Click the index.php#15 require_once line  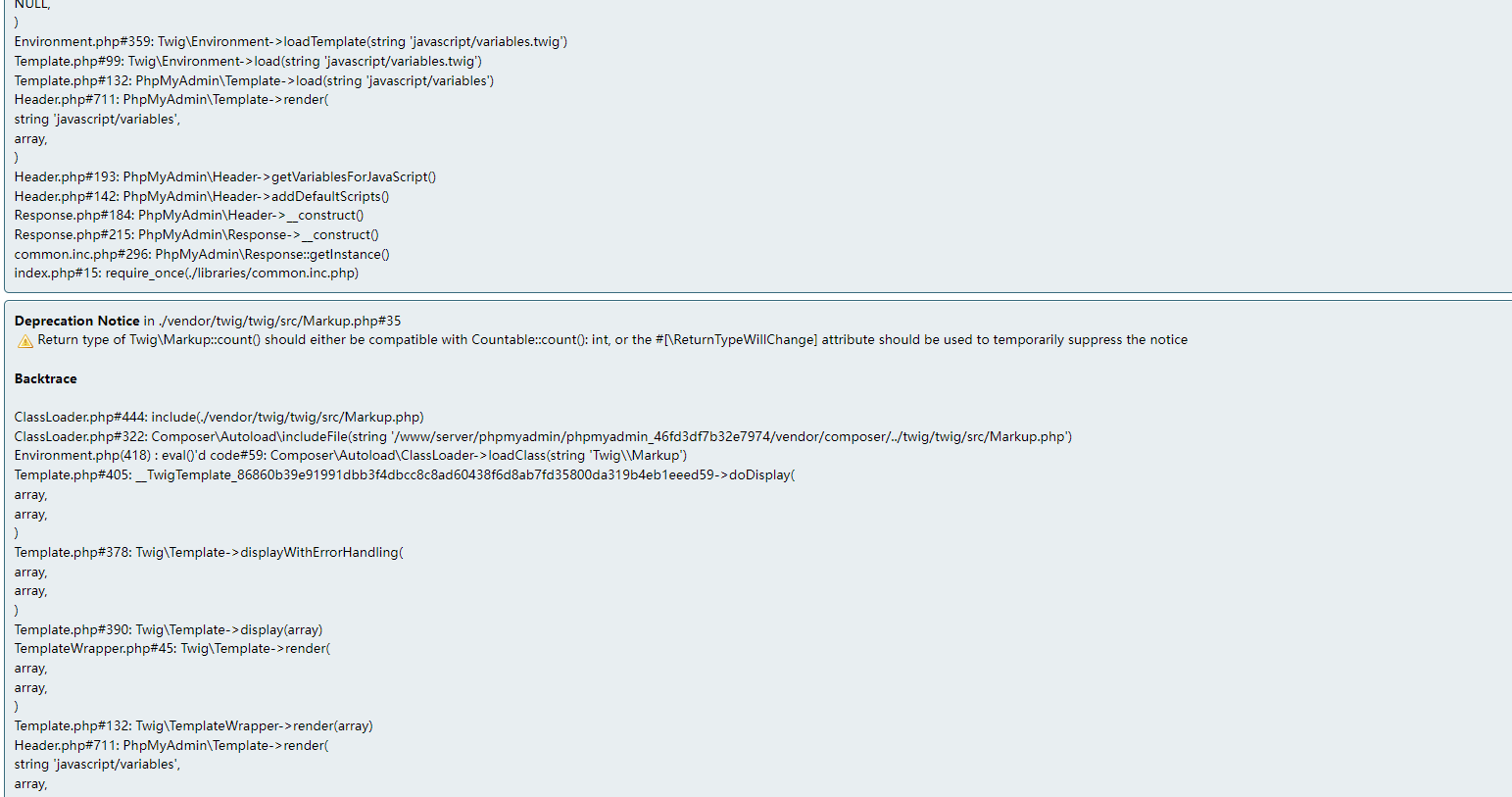click(187, 273)
